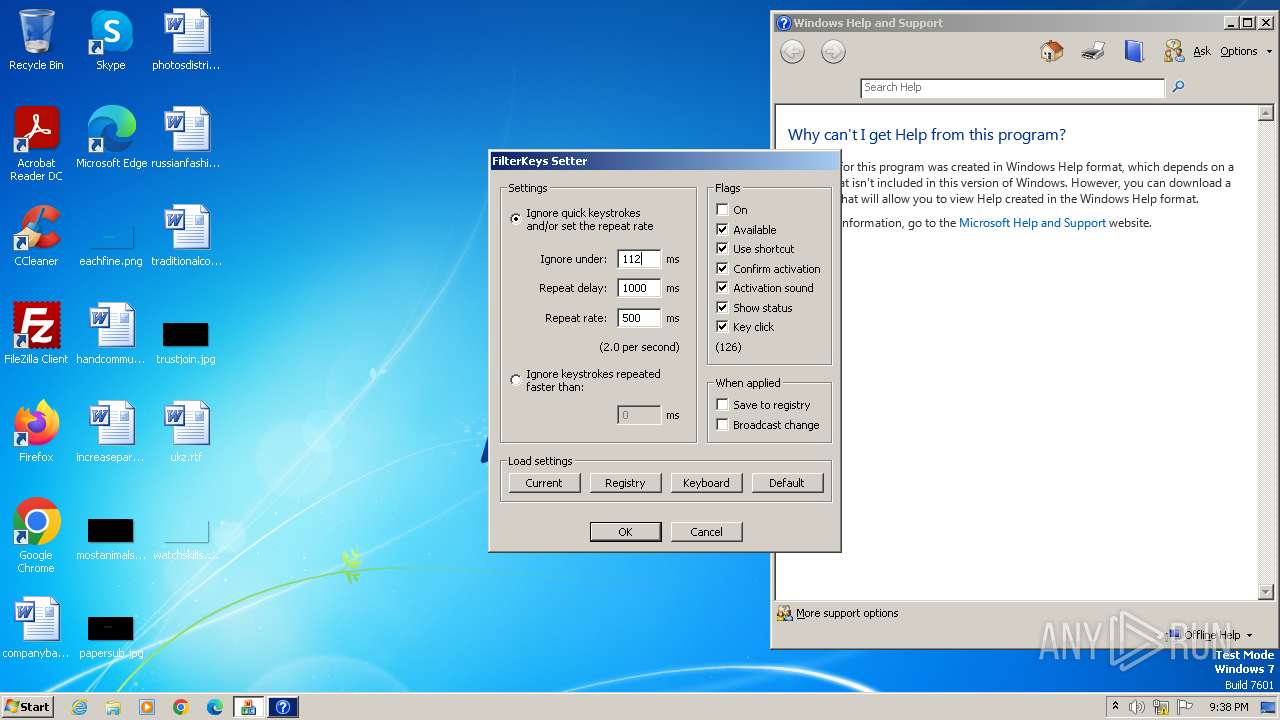Uncheck Show status flag

tap(722, 307)
